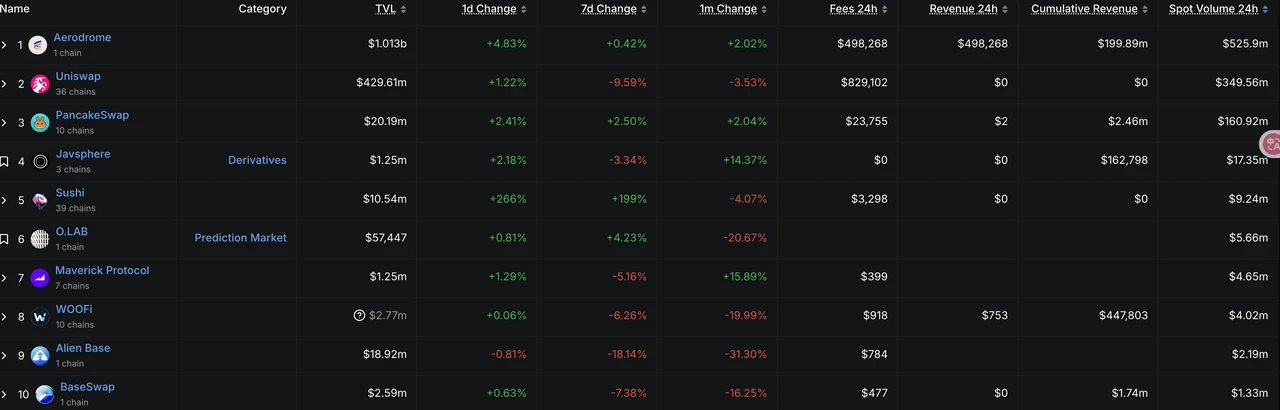1280x410 pixels.
Task: Click the Alien Base logo icon
Action: pos(40,356)
